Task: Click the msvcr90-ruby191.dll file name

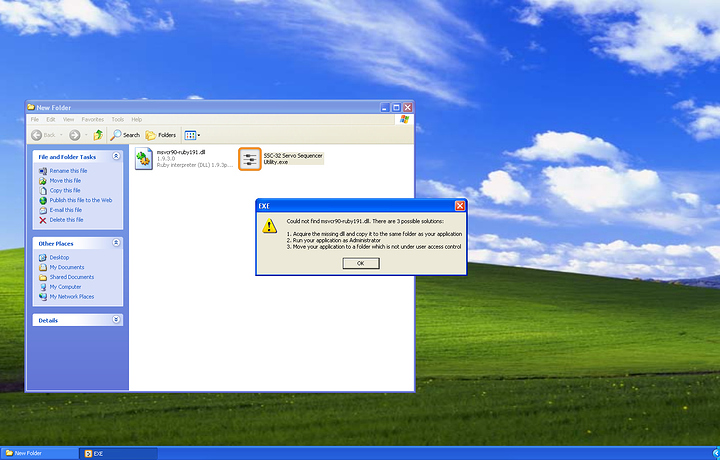Action: [181, 152]
